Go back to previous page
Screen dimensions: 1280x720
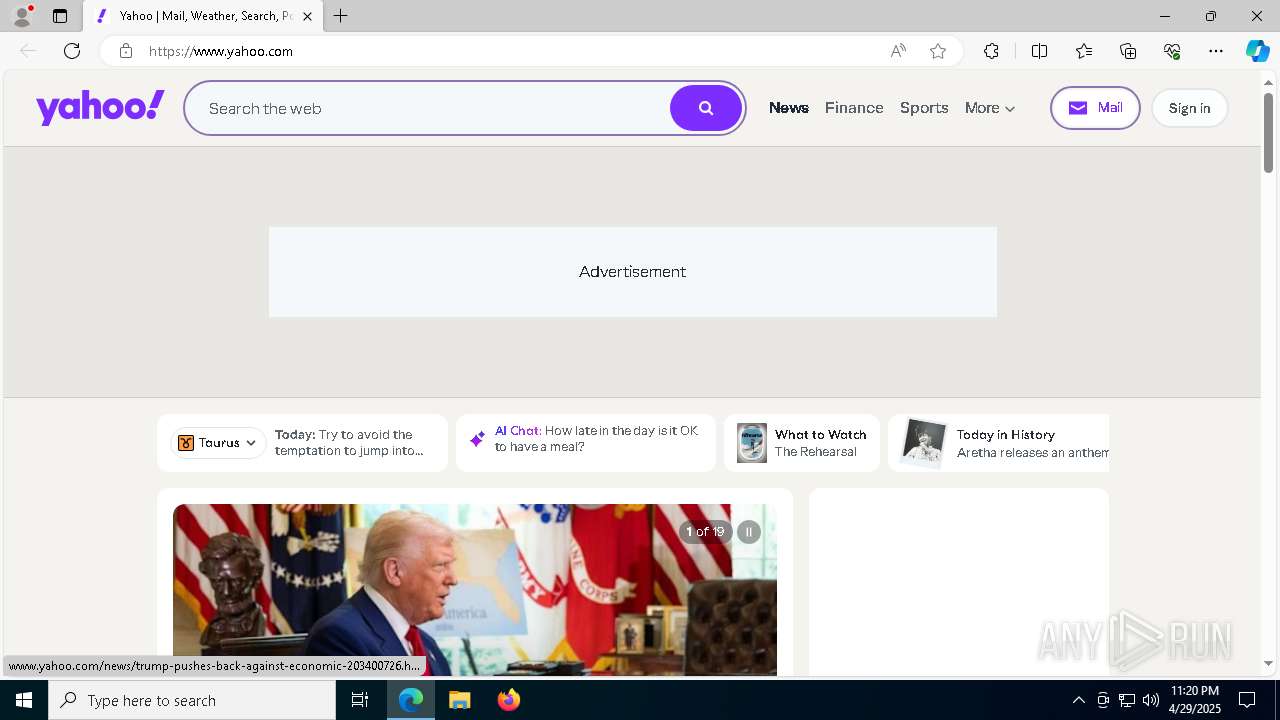28,51
